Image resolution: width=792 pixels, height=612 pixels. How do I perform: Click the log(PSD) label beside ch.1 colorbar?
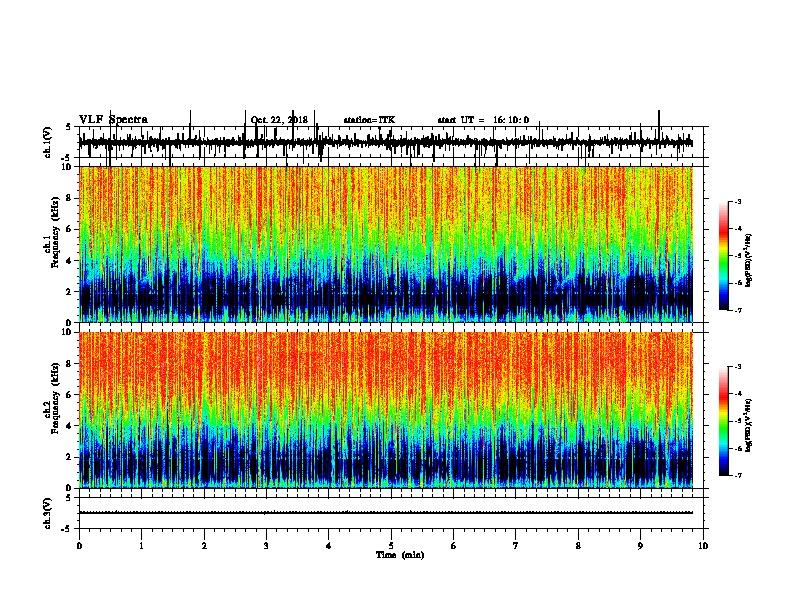coord(749,260)
